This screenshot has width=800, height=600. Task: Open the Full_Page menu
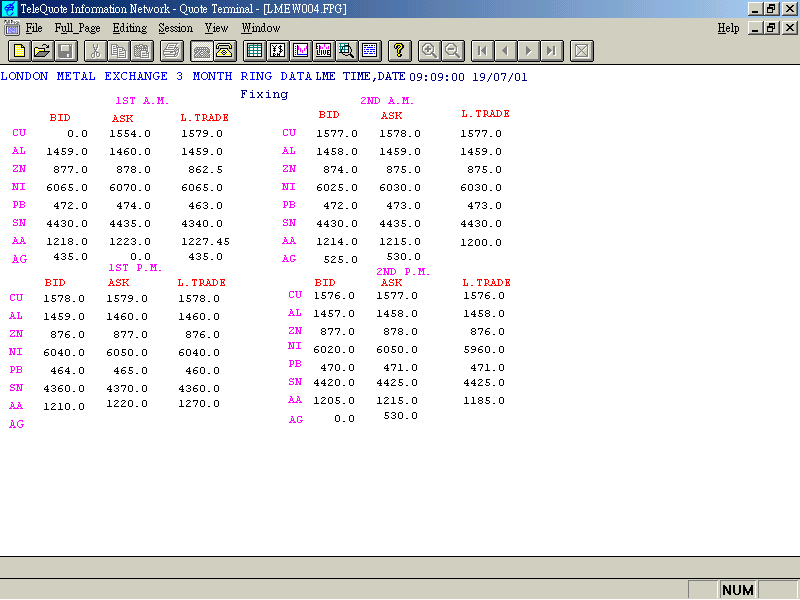[78, 28]
